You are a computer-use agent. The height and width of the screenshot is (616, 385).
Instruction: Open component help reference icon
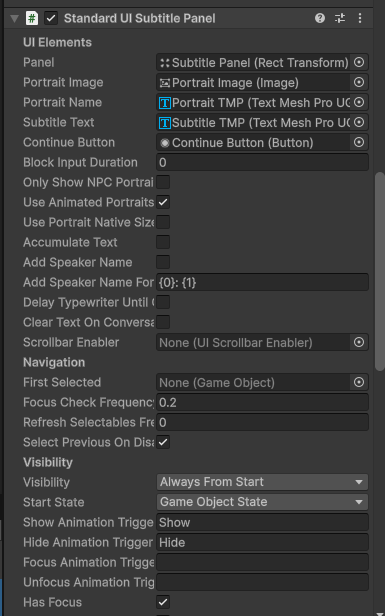320,18
